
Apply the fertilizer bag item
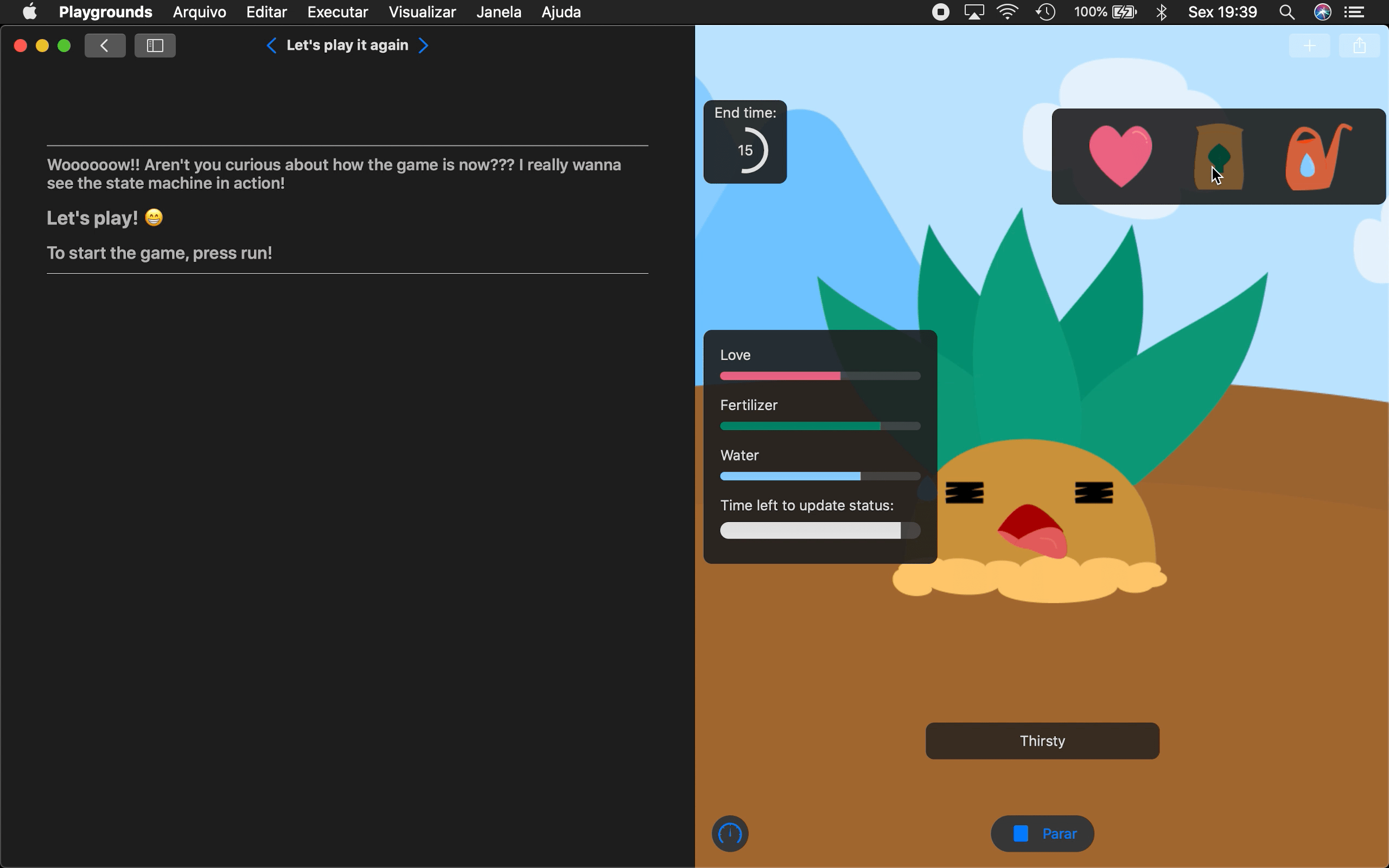pyautogui.click(x=1219, y=156)
